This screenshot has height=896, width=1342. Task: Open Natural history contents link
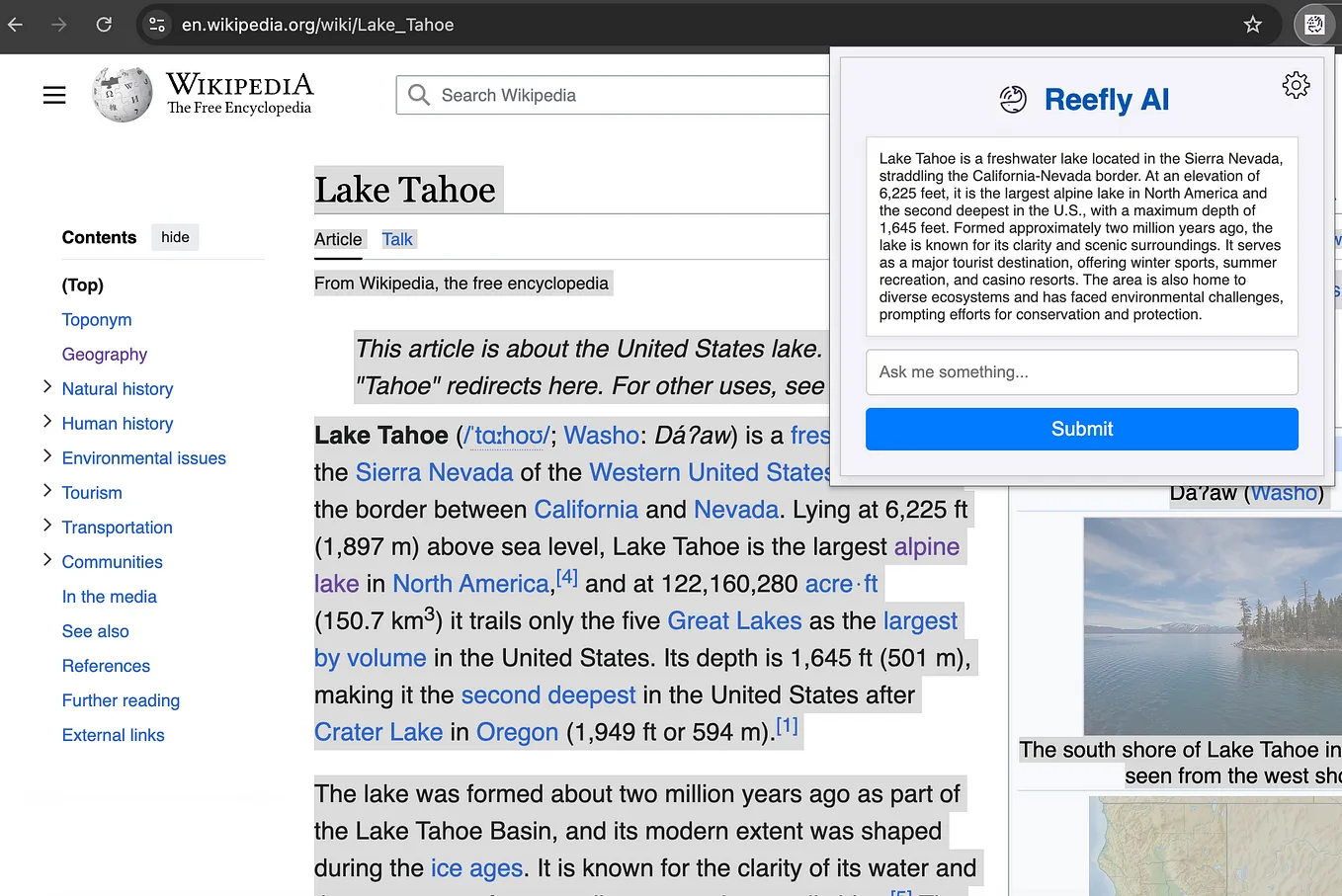(118, 389)
